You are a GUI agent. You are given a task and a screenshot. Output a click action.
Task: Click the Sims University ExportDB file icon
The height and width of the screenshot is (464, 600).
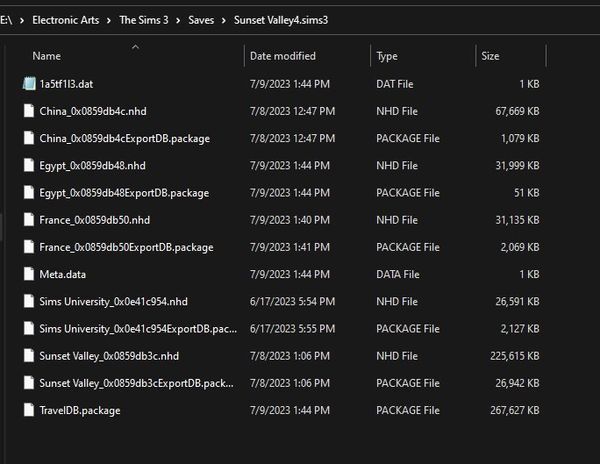(x=29, y=328)
